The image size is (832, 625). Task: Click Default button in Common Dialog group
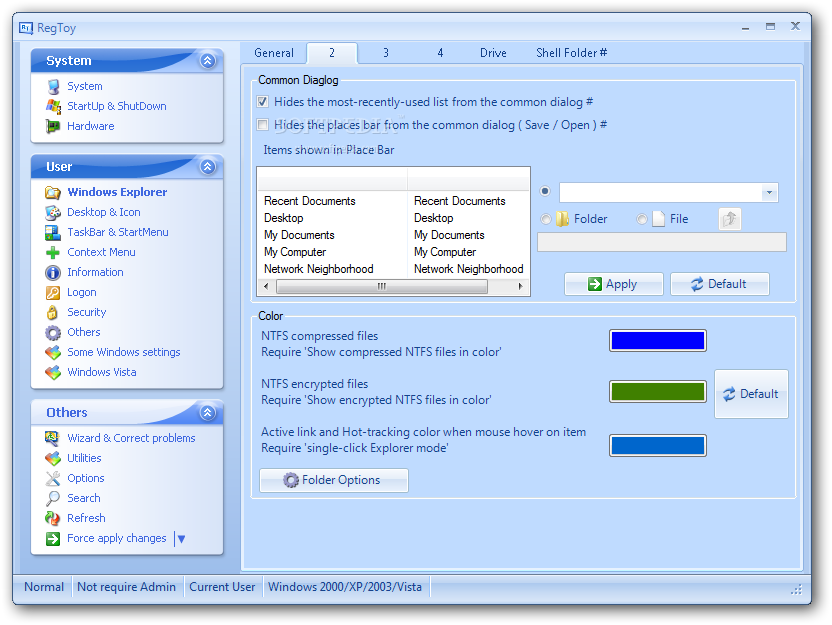[720, 284]
